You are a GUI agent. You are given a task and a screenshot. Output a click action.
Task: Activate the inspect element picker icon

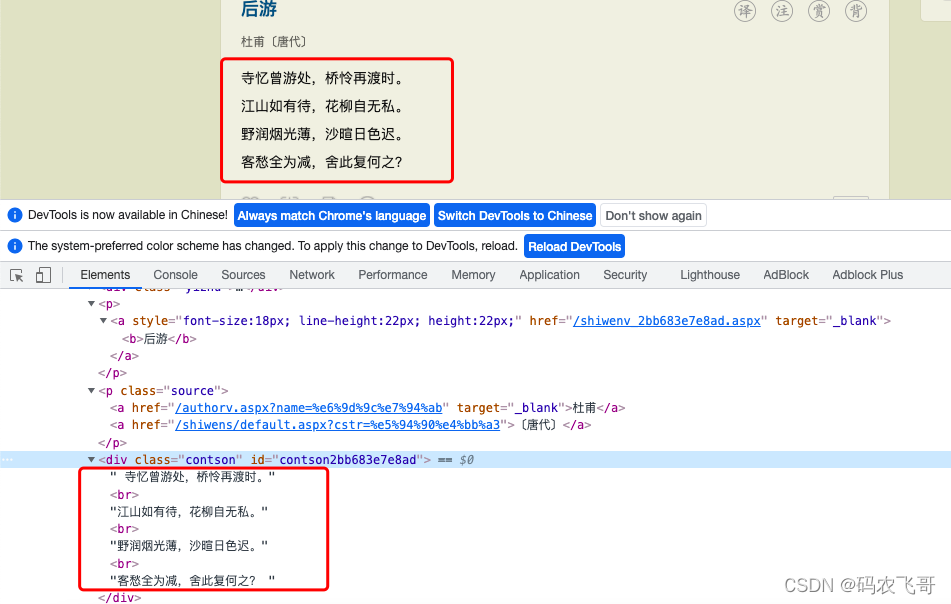click(x=16, y=275)
